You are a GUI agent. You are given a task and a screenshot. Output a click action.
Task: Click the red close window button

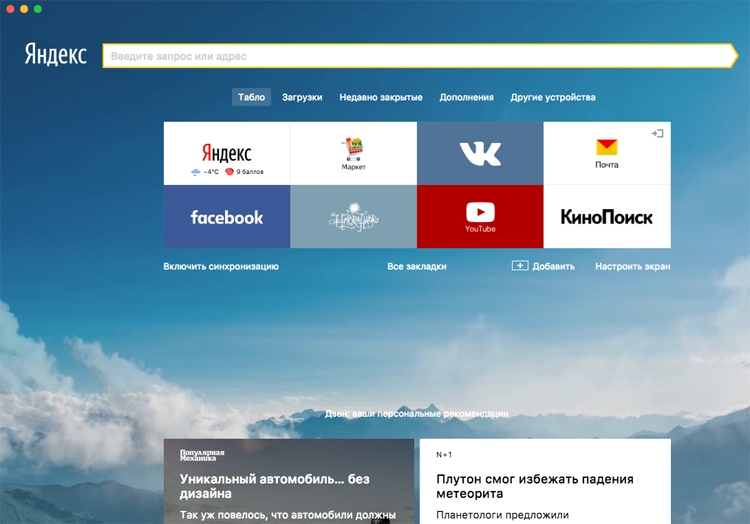tap(10, 9)
